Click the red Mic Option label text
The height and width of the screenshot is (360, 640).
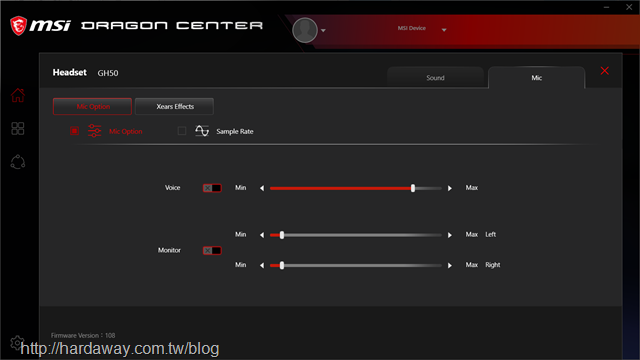point(126,131)
